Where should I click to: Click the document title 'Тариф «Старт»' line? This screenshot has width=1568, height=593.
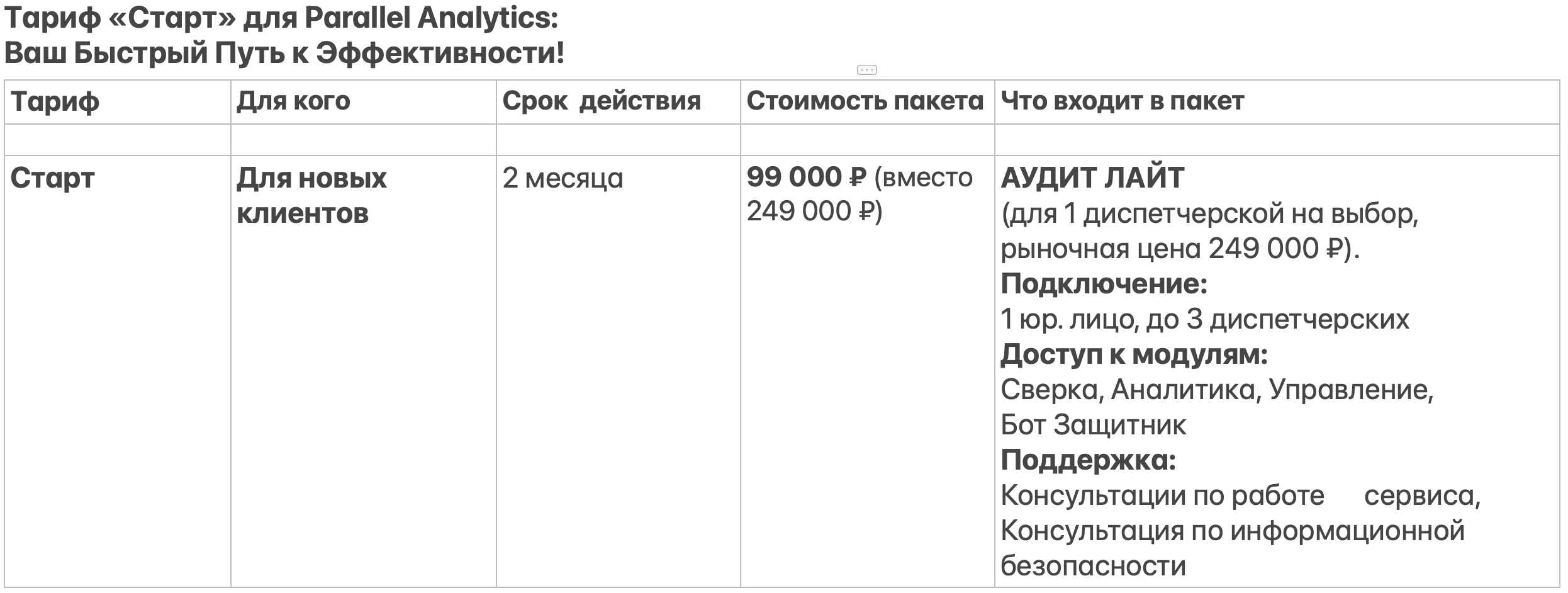tap(281, 18)
